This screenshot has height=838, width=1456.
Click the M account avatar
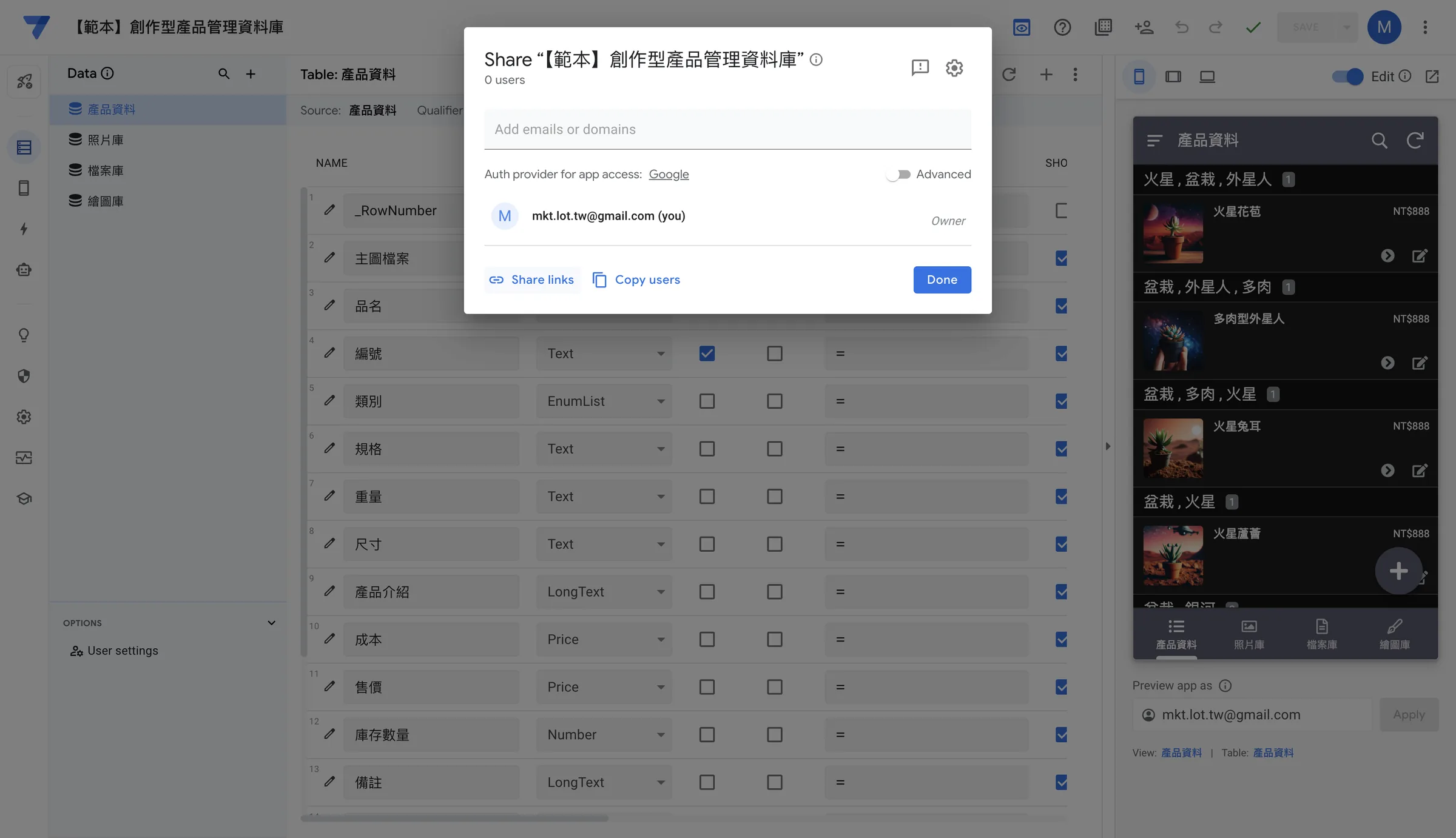pos(1384,27)
